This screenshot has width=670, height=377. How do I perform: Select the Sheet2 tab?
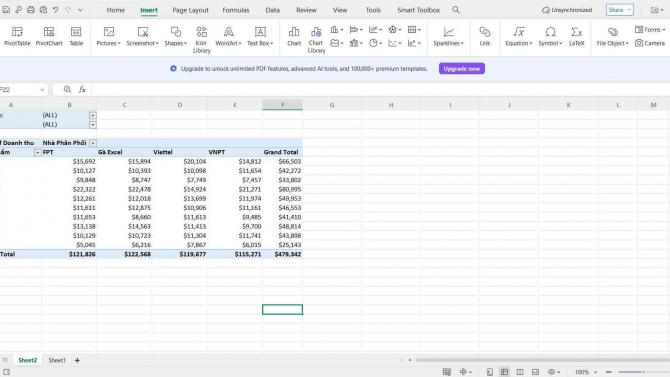click(x=27, y=360)
